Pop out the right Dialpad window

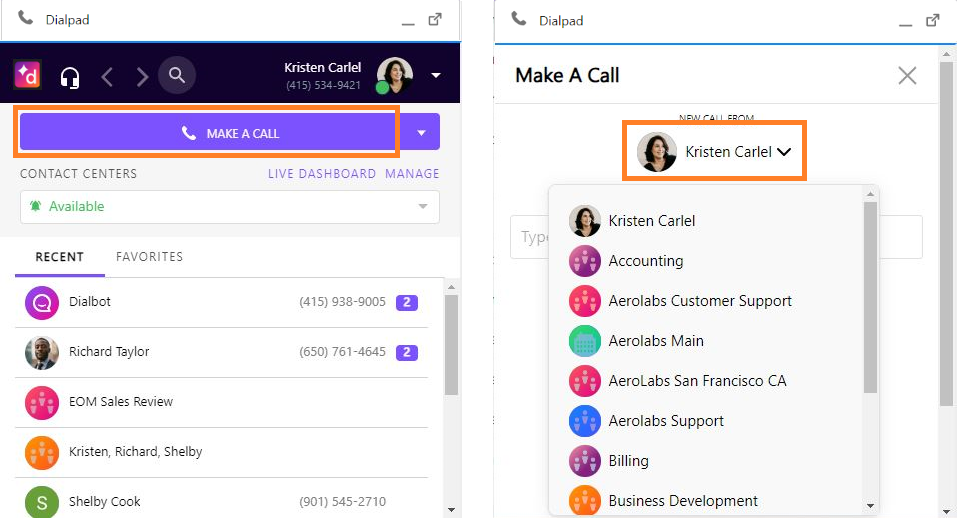pyautogui.click(x=933, y=20)
